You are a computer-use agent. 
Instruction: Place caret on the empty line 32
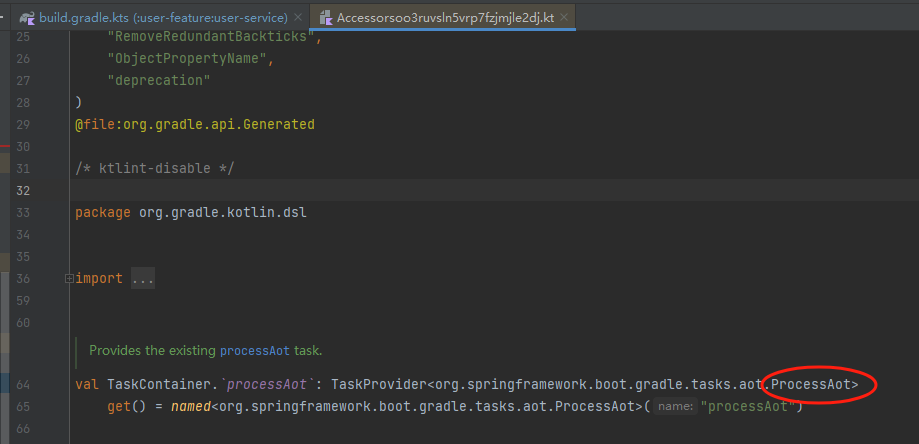[492, 190]
